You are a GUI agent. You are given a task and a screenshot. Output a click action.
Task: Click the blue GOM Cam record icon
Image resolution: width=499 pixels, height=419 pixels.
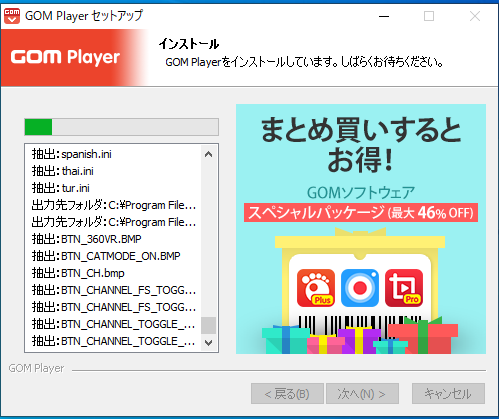(x=360, y=288)
